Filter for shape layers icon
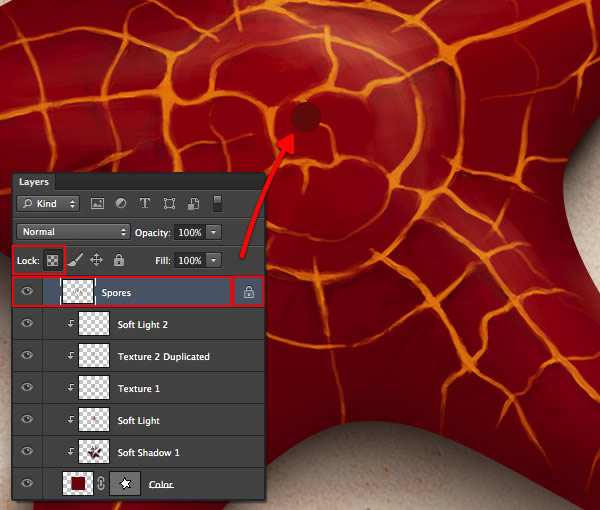This screenshot has height=510, width=600. pyautogui.click(x=169, y=204)
